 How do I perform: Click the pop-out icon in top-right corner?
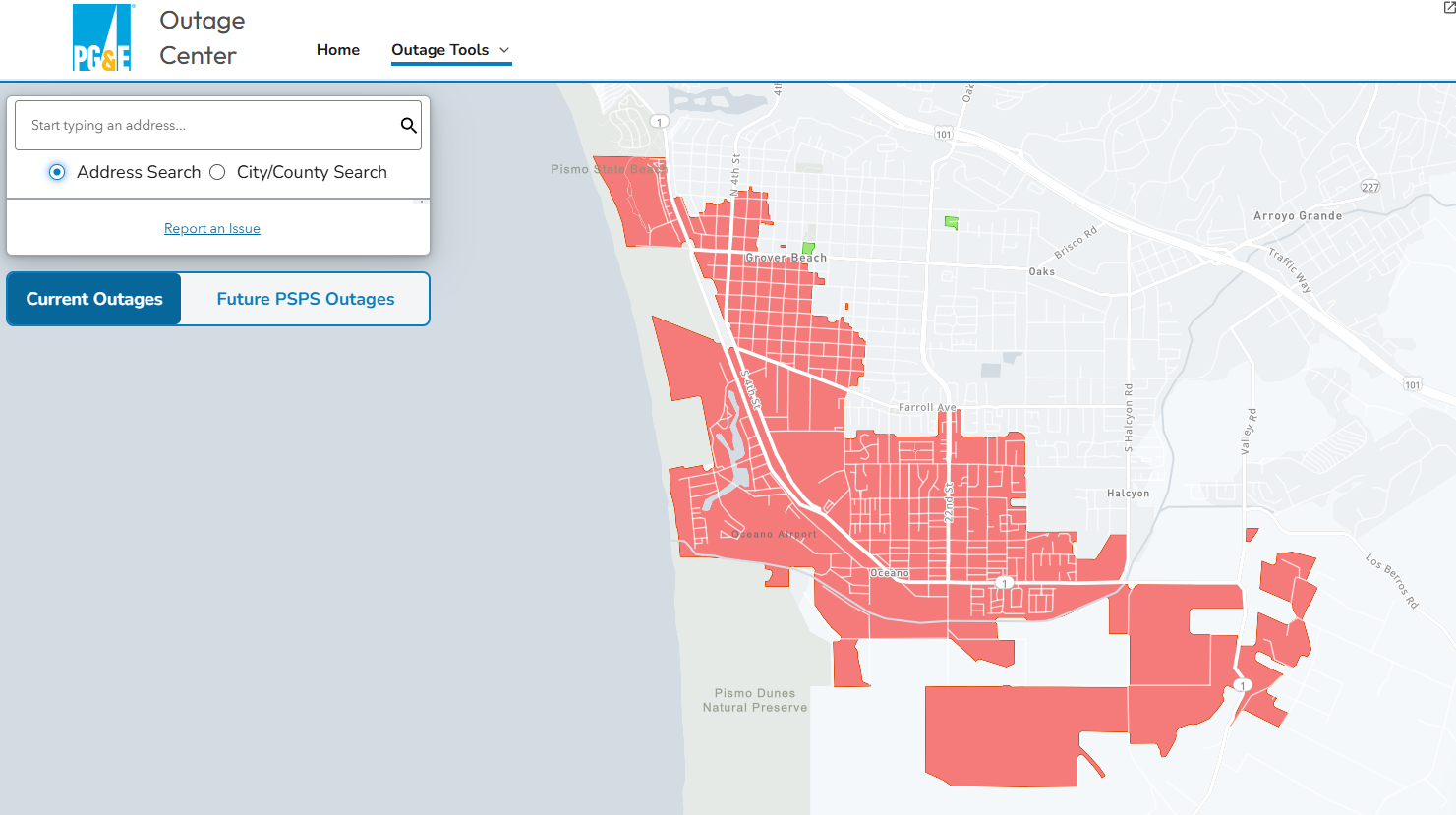point(1449,7)
